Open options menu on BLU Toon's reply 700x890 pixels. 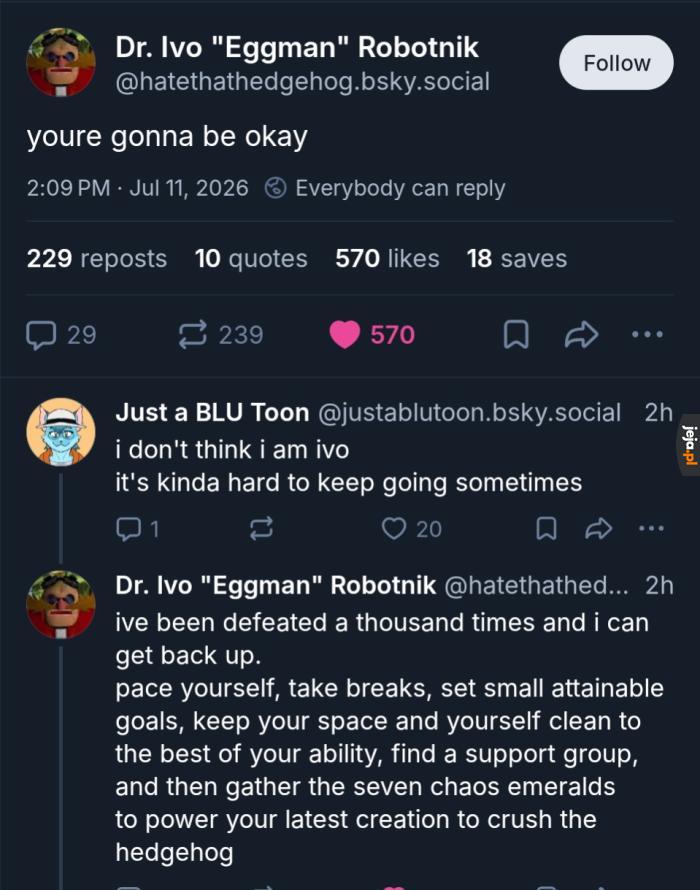pos(651,529)
